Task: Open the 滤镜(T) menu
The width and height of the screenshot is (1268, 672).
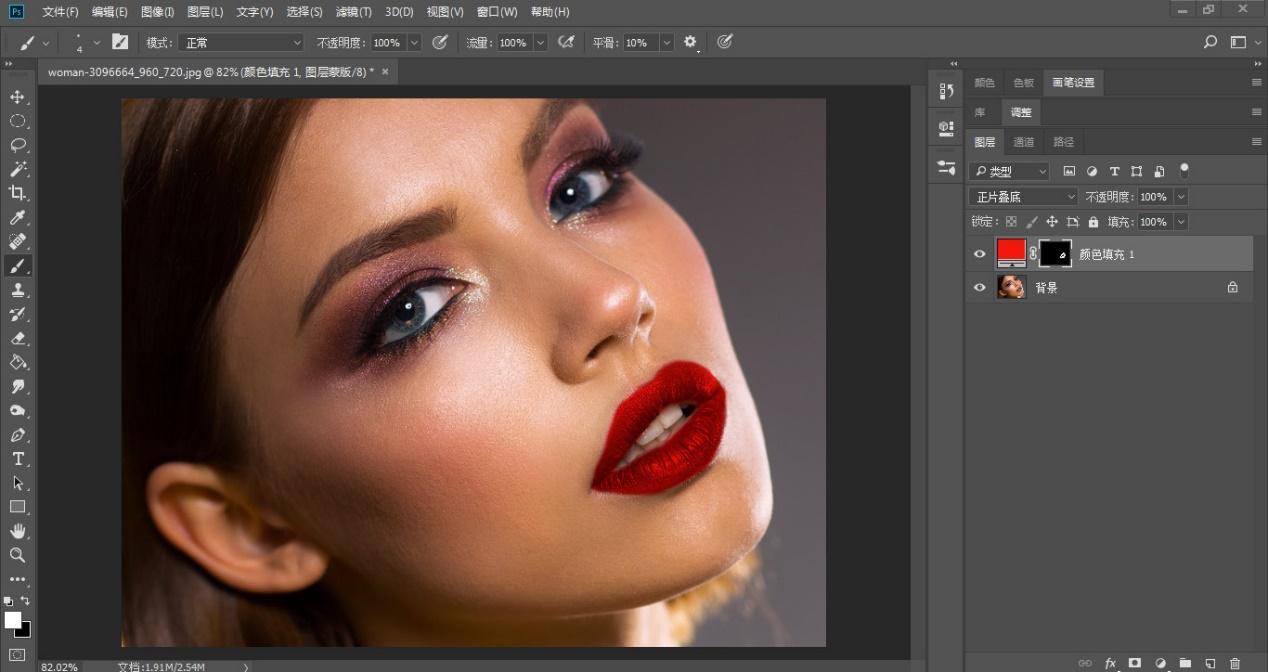Action: click(353, 12)
